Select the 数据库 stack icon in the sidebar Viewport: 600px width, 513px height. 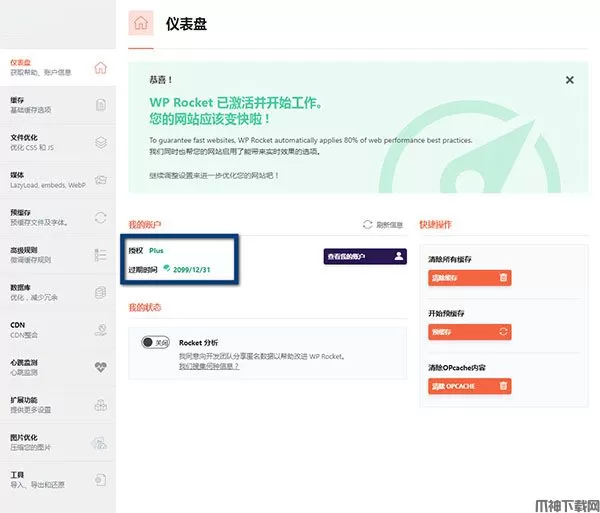coord(100,292)
